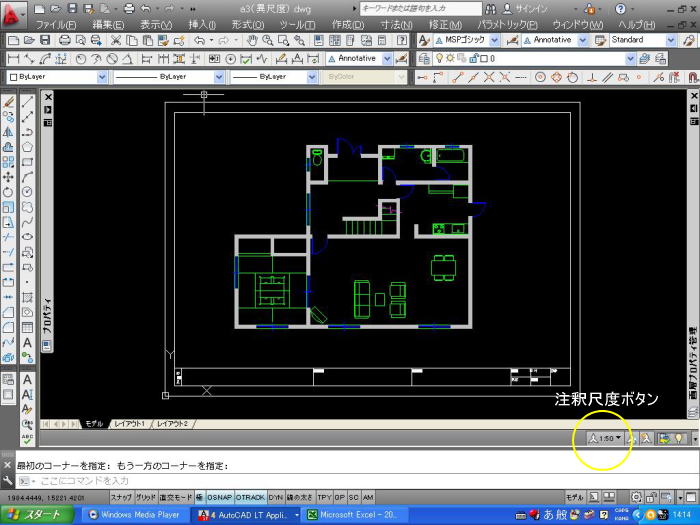
Task: Open the ファイル(F) menu
Action: [56, 25]
